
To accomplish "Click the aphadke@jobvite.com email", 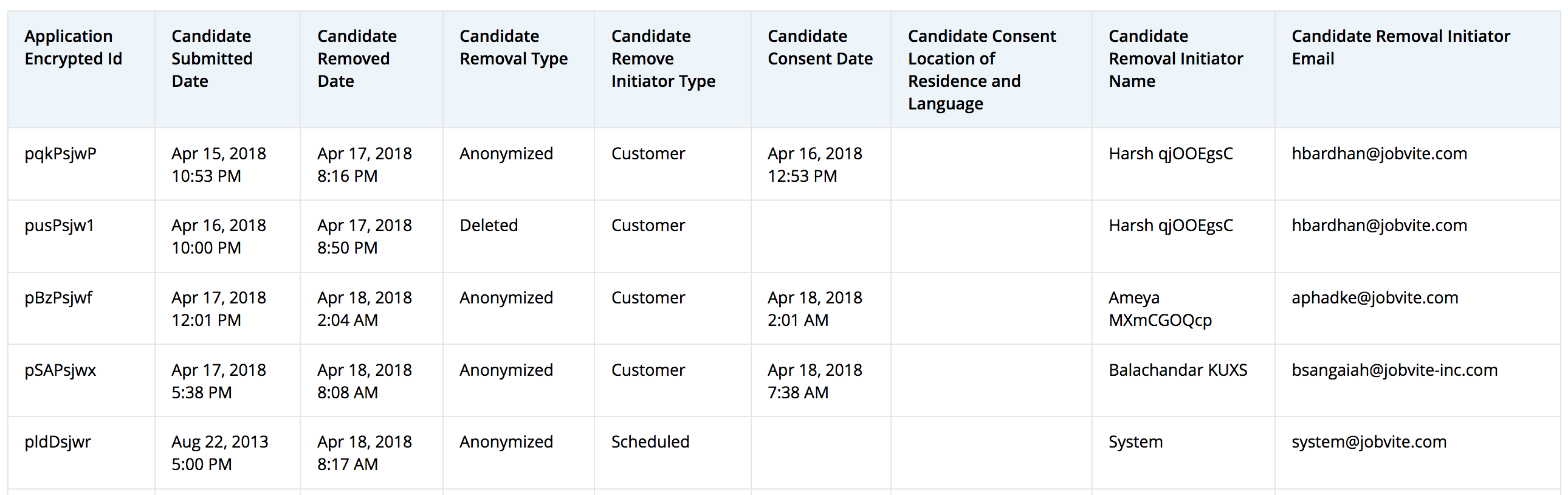I will tap(1375, 298).
